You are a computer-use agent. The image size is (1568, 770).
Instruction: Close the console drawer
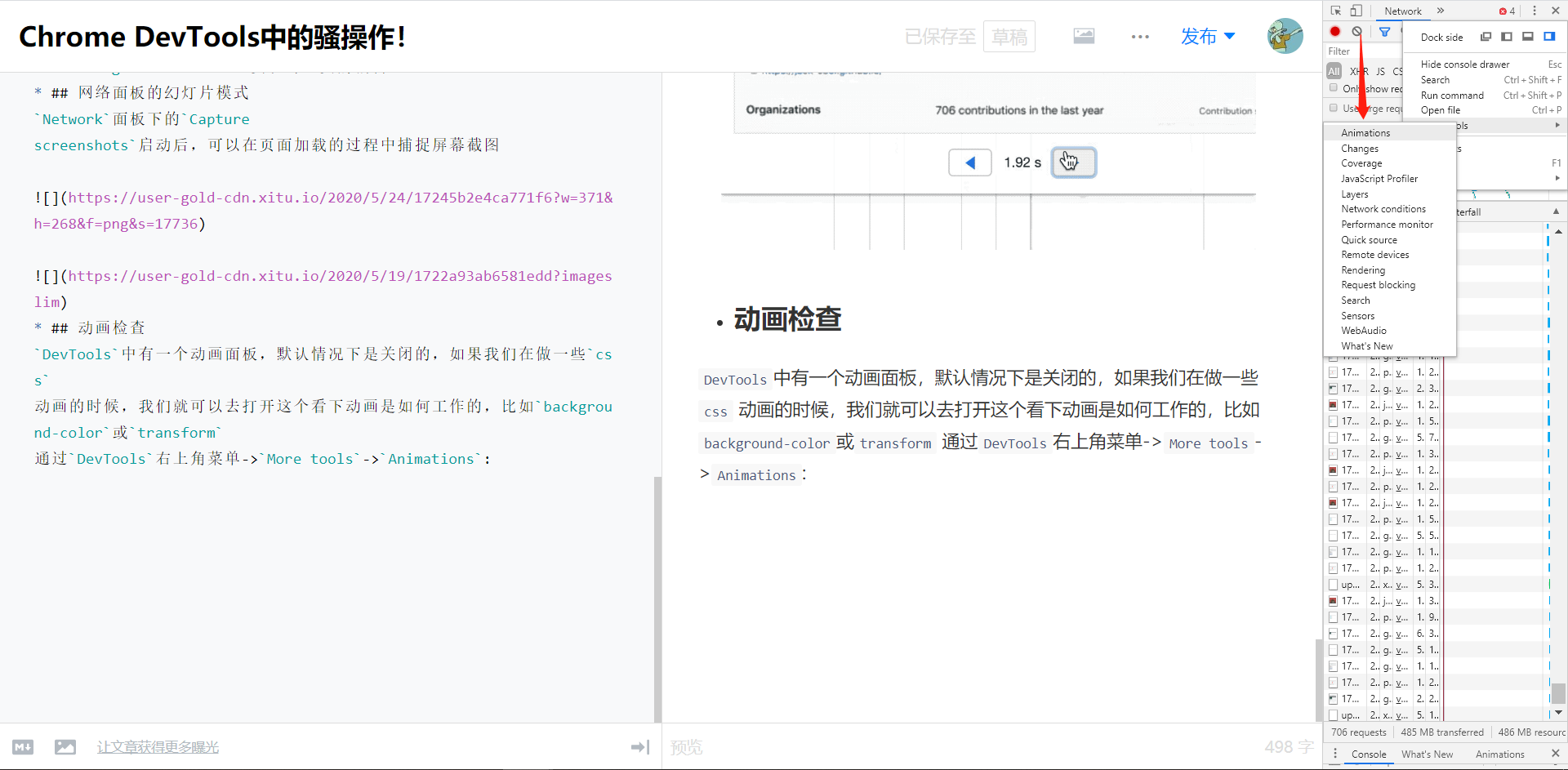(1556, 754)
